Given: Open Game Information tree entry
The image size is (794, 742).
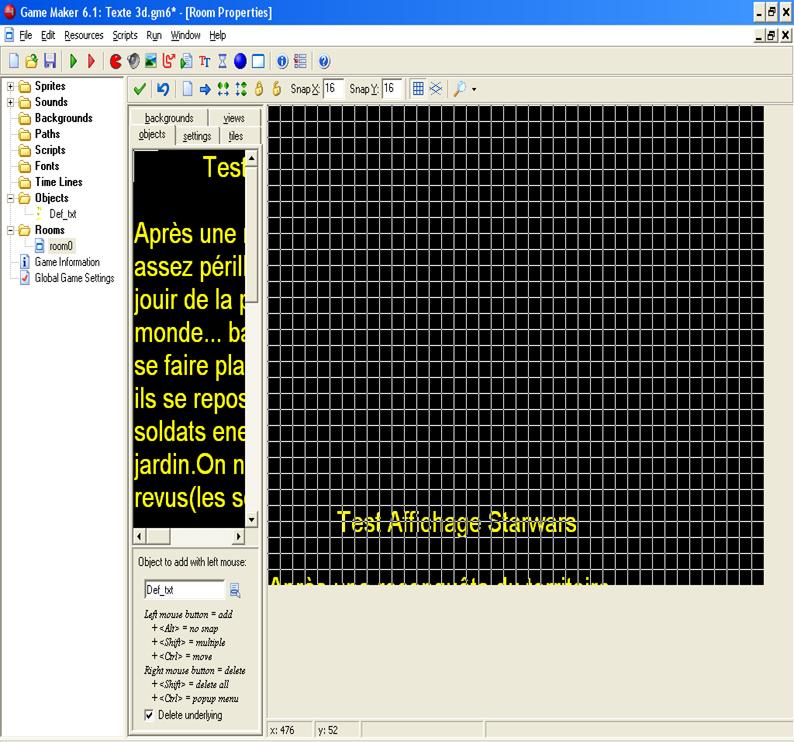Looking at the screenshot, I should 67,262.
